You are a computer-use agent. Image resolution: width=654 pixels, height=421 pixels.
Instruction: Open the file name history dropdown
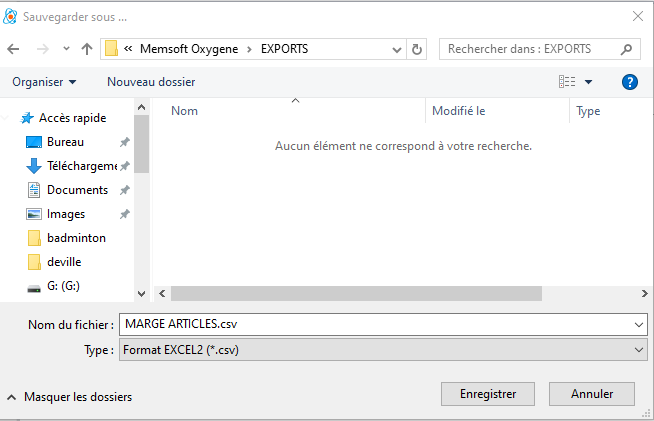tap(639, 324)
